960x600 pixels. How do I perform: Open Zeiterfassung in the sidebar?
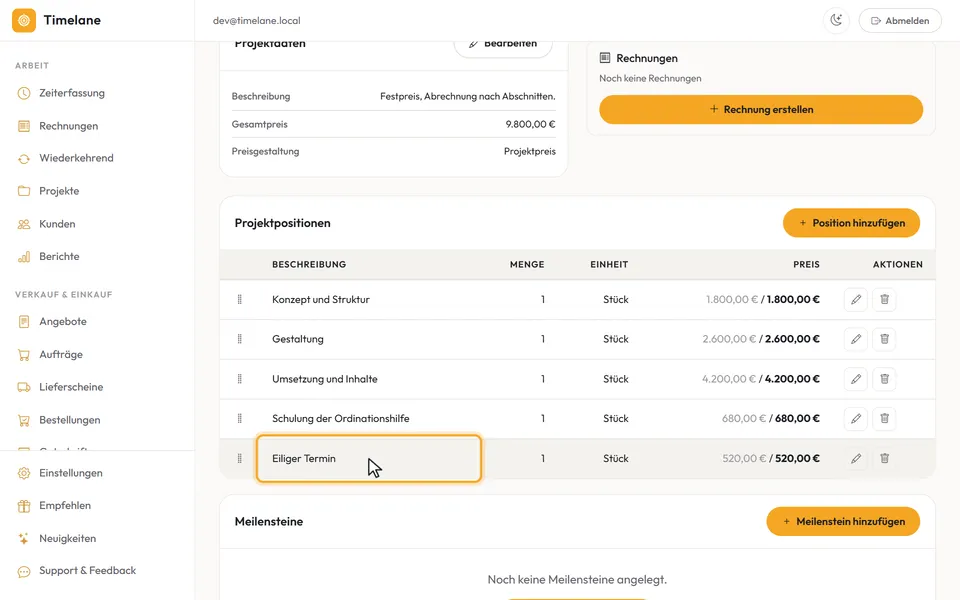point(72,93)
